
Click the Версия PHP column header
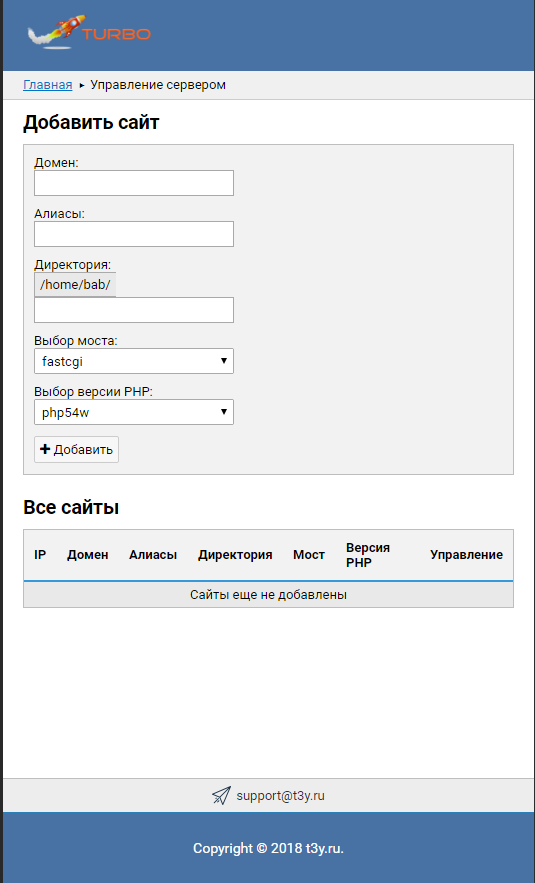[368, 555]
